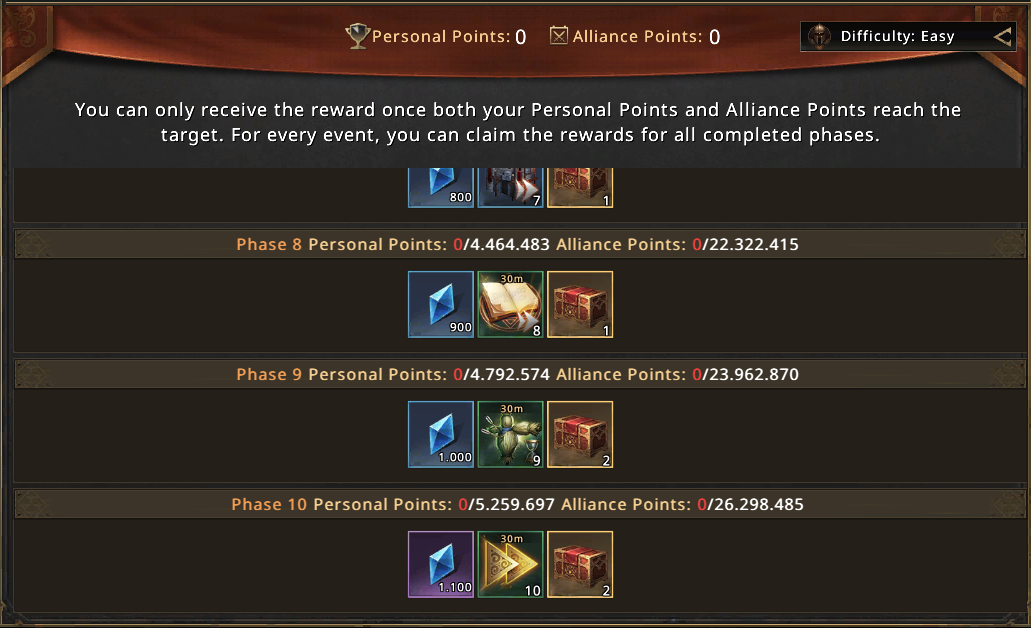
Task: Click the Alliance Points total label
Action: pyautogui.click(x=637, y=37)
